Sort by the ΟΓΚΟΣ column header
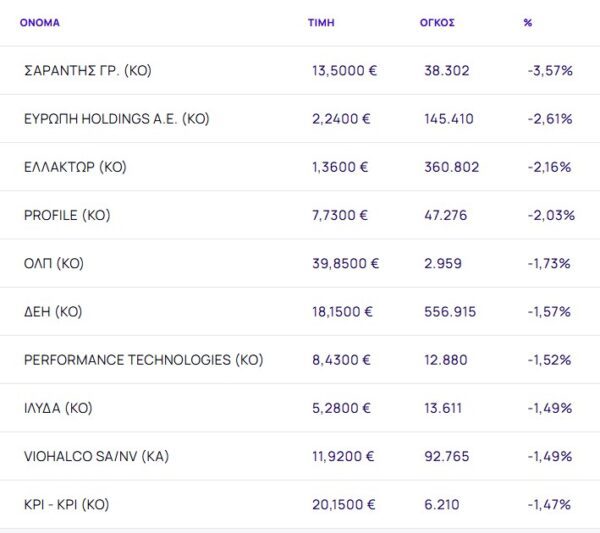The height and width of the screenshot is (533, 600). coord(437,22)
